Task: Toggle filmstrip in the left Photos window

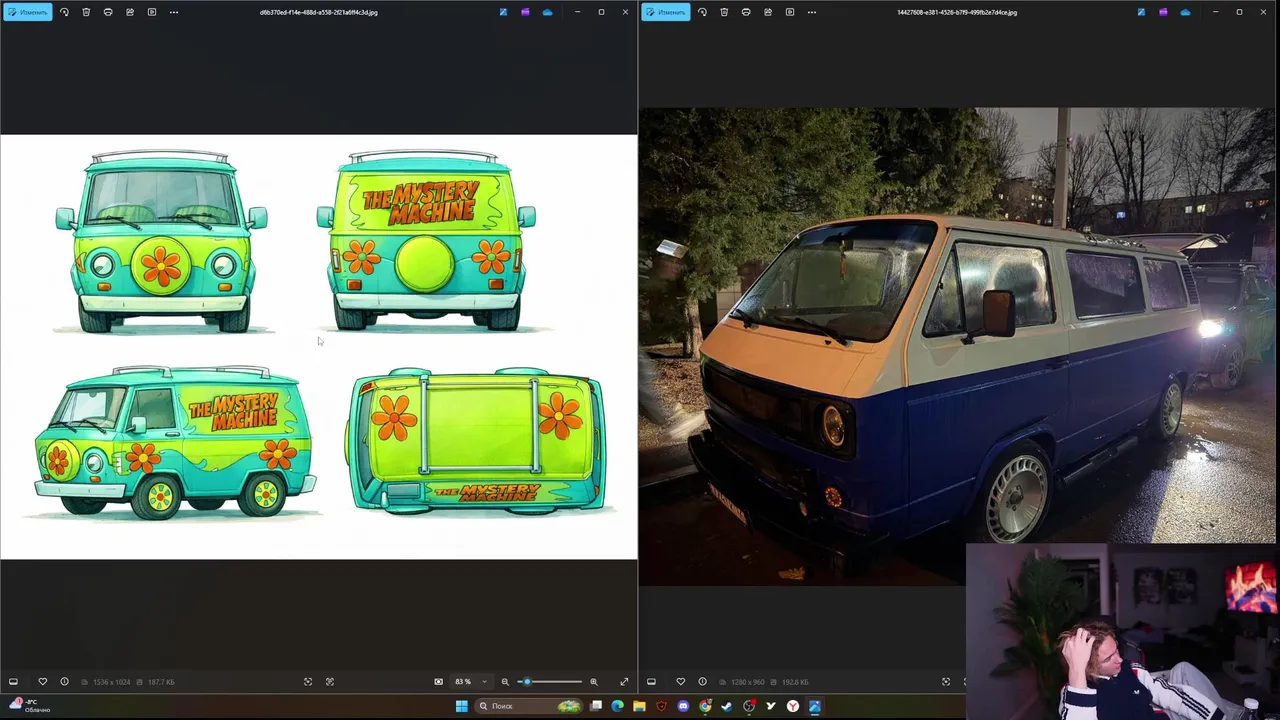Action: tap(13, 682)
